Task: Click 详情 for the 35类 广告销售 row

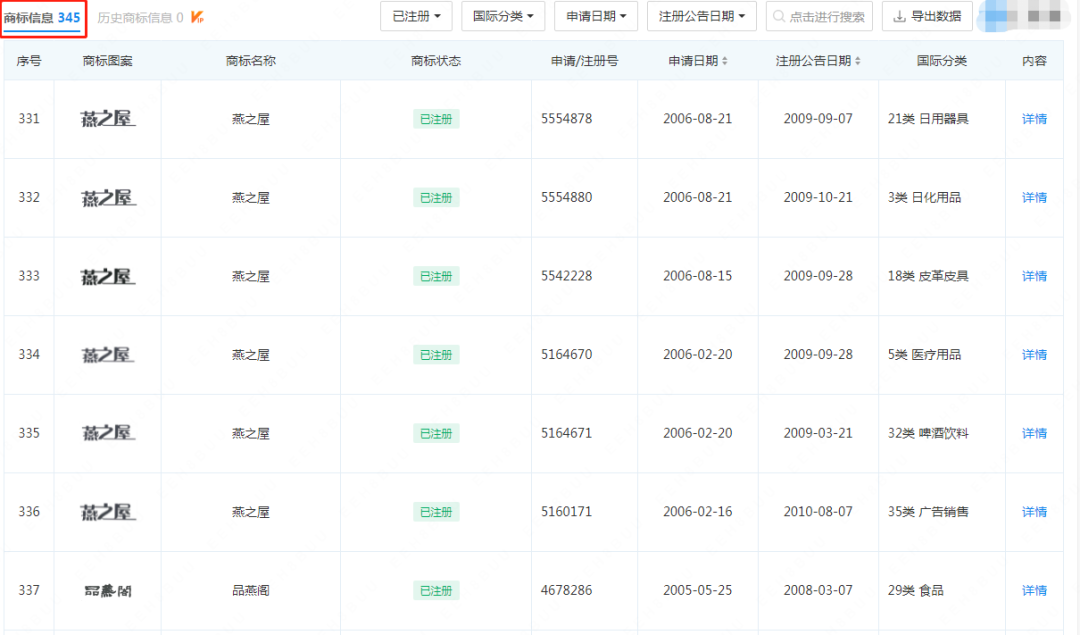Action: (x=1034, y=512)
